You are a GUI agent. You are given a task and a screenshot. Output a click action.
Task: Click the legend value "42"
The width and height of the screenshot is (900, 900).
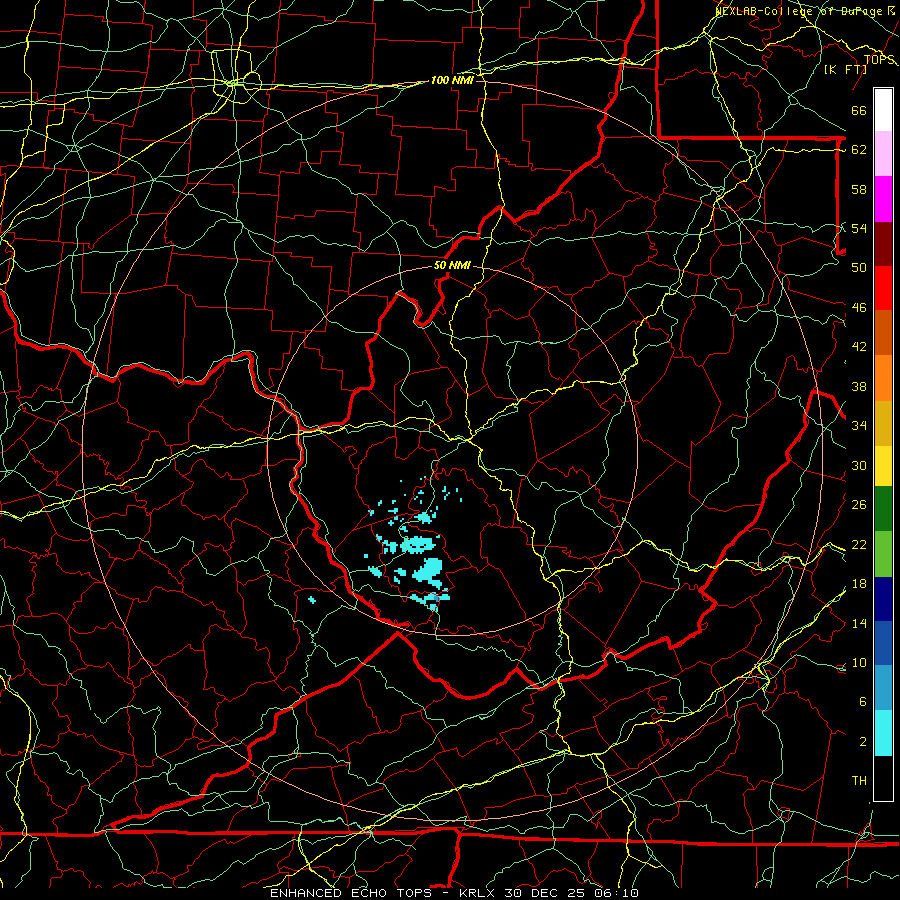pos(859,346)
